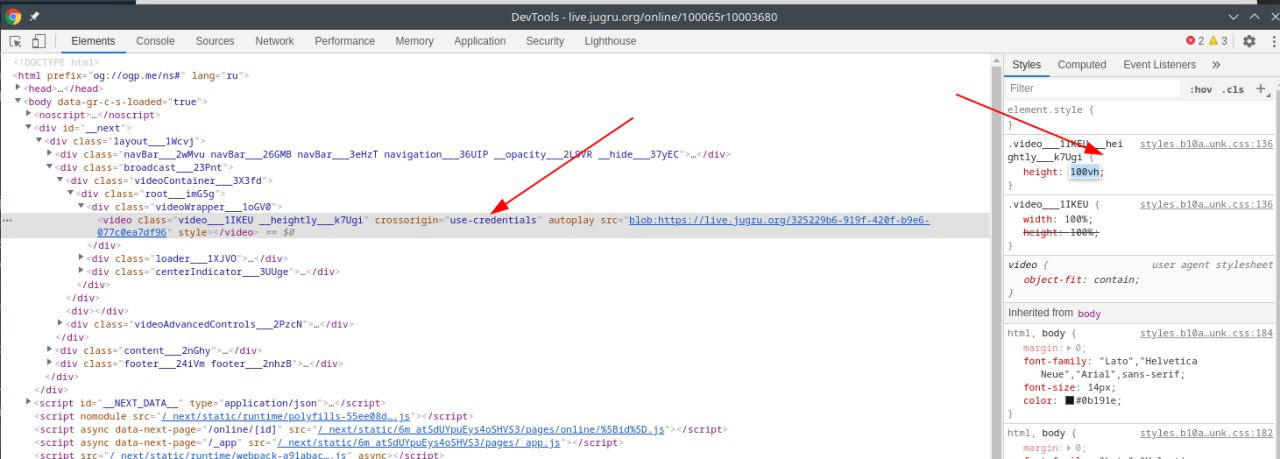The height and width of the screenshot is (459, 1280).
Task: Toggle the device toolbar icon
Action: pos(38,41)
